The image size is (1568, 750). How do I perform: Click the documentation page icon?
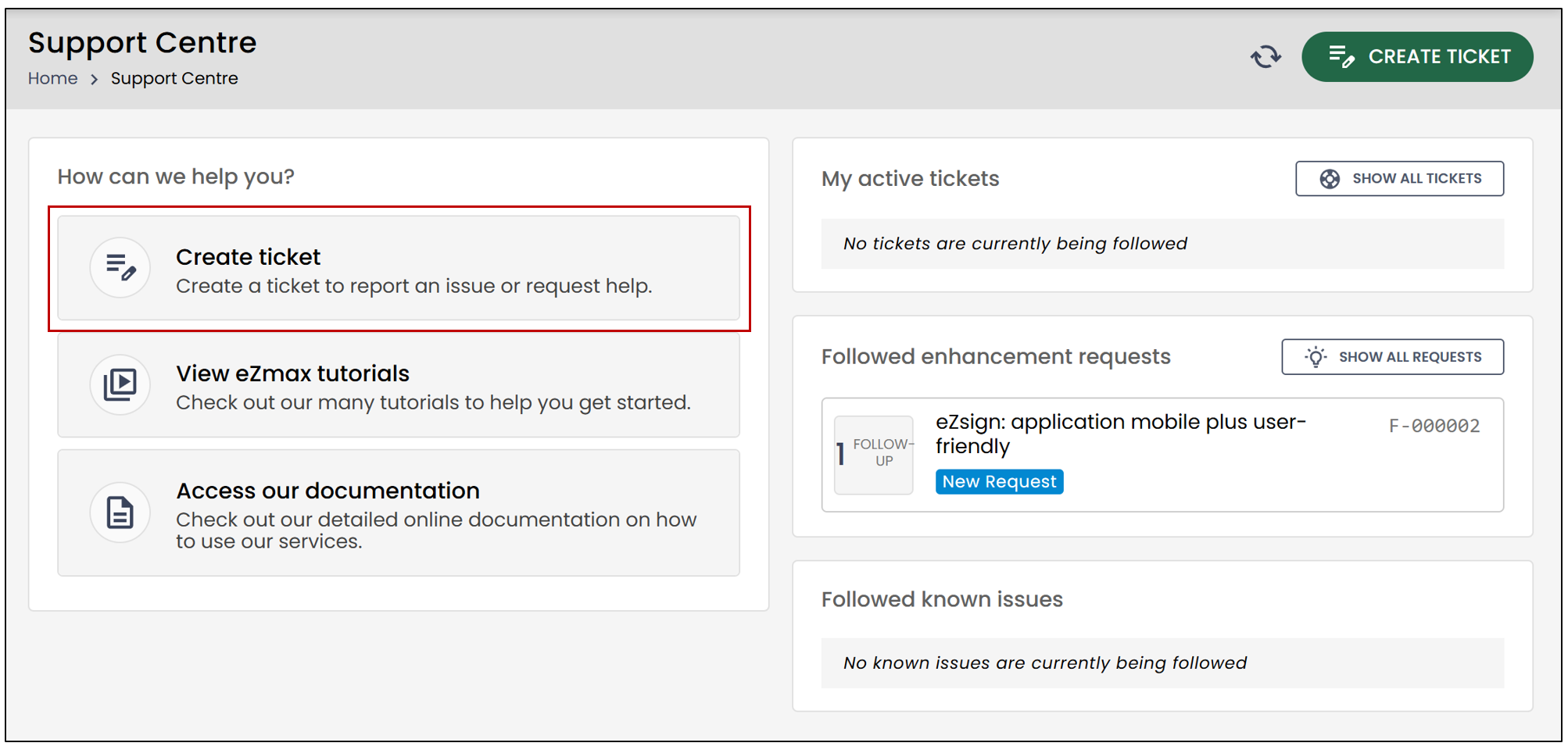point(120,512)
